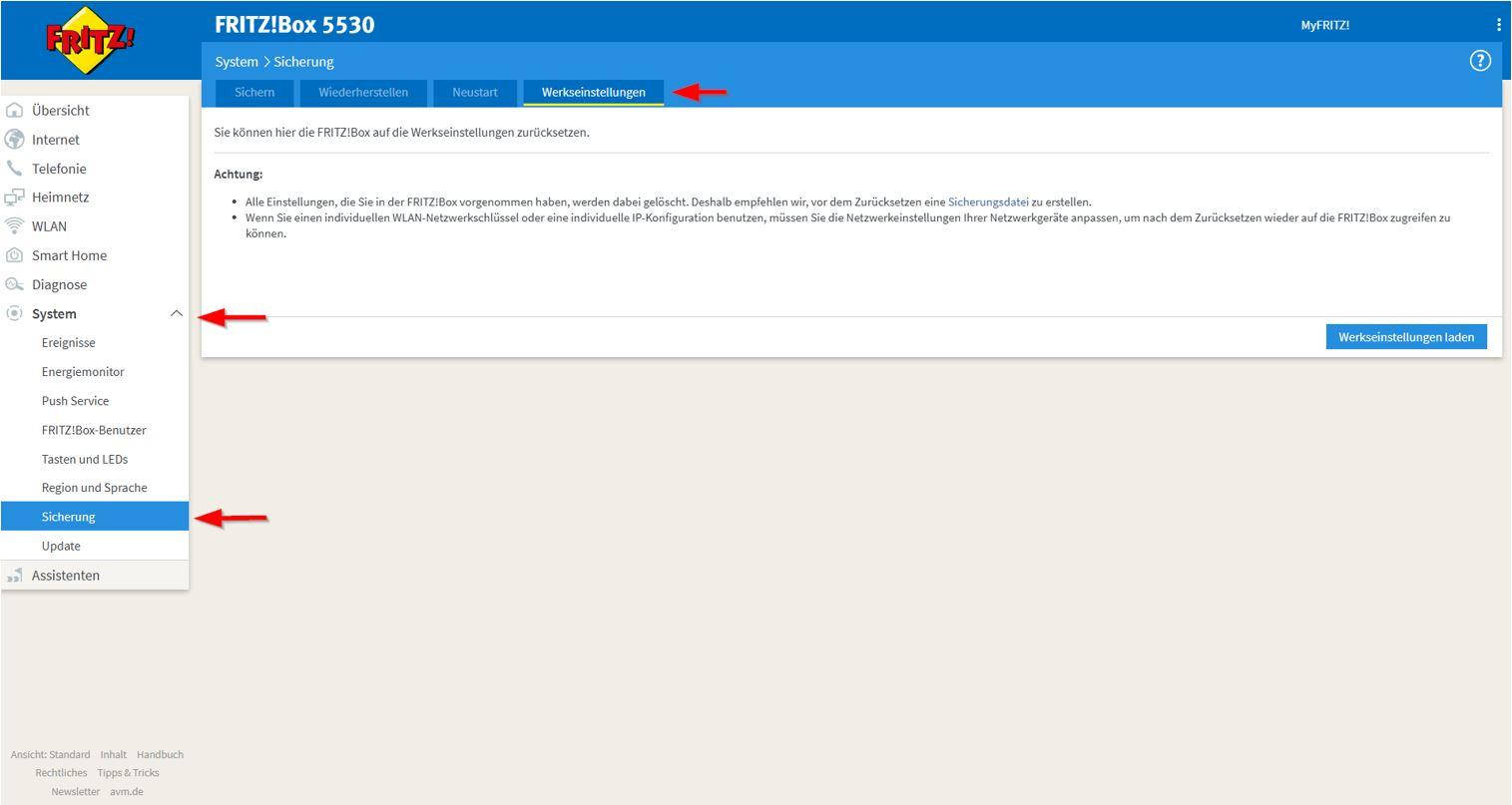Follow the Sicherungsdatei link

tap(988, 201)
